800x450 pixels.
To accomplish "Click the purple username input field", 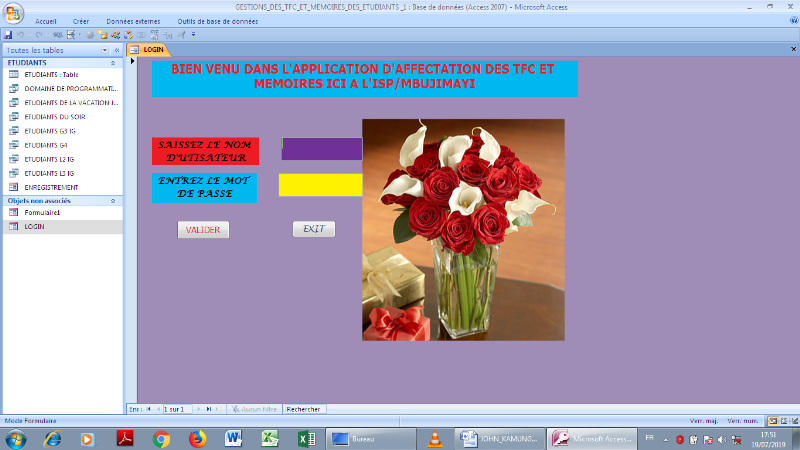I will pyautogui.click(x=322, y=148).
